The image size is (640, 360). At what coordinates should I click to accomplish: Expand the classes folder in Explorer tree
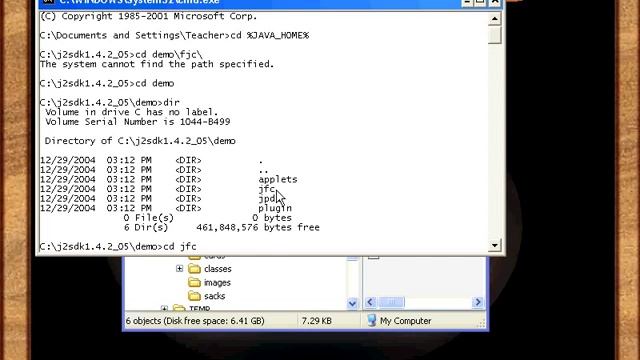coord(180,269)
